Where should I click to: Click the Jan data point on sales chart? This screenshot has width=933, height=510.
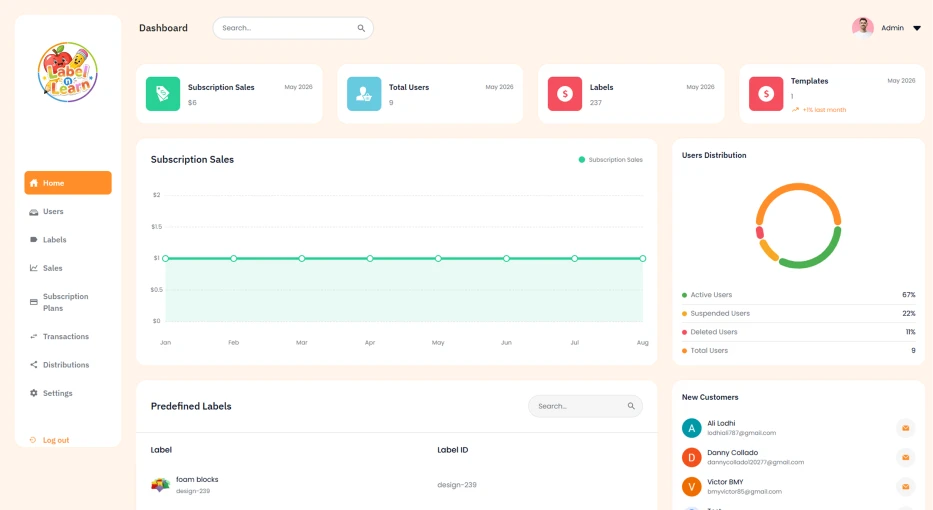[165, 258]
